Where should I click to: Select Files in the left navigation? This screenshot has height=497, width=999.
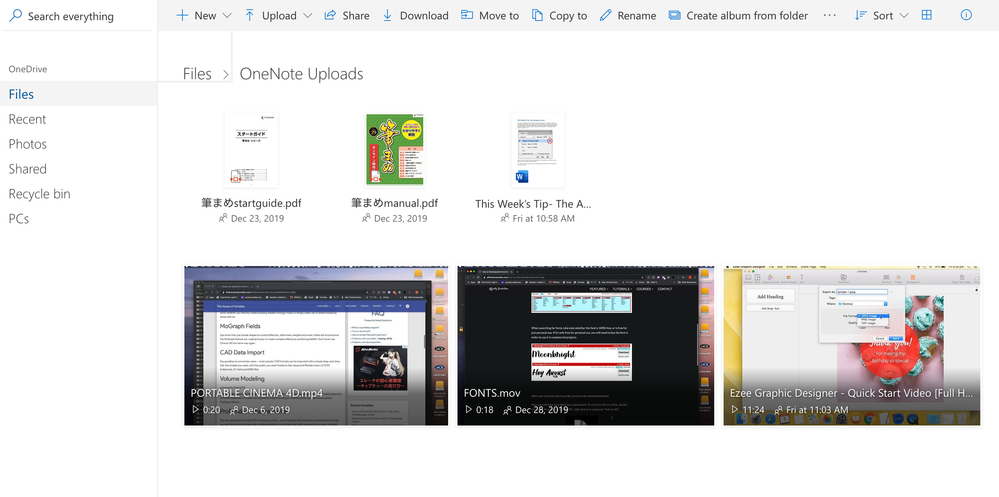tap(78, 94)
